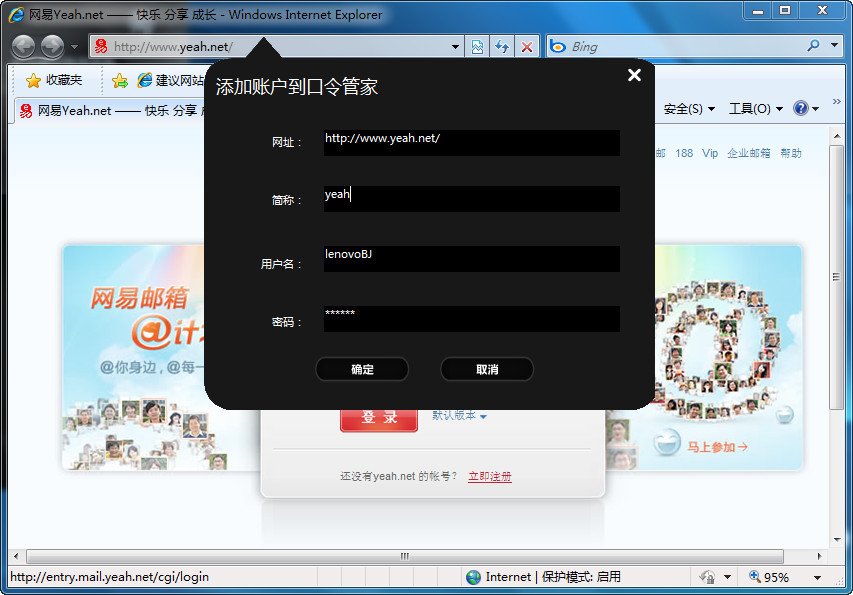Click the 密码 password input field
Viewport: 853px width, 595px height.
(470, 318)
